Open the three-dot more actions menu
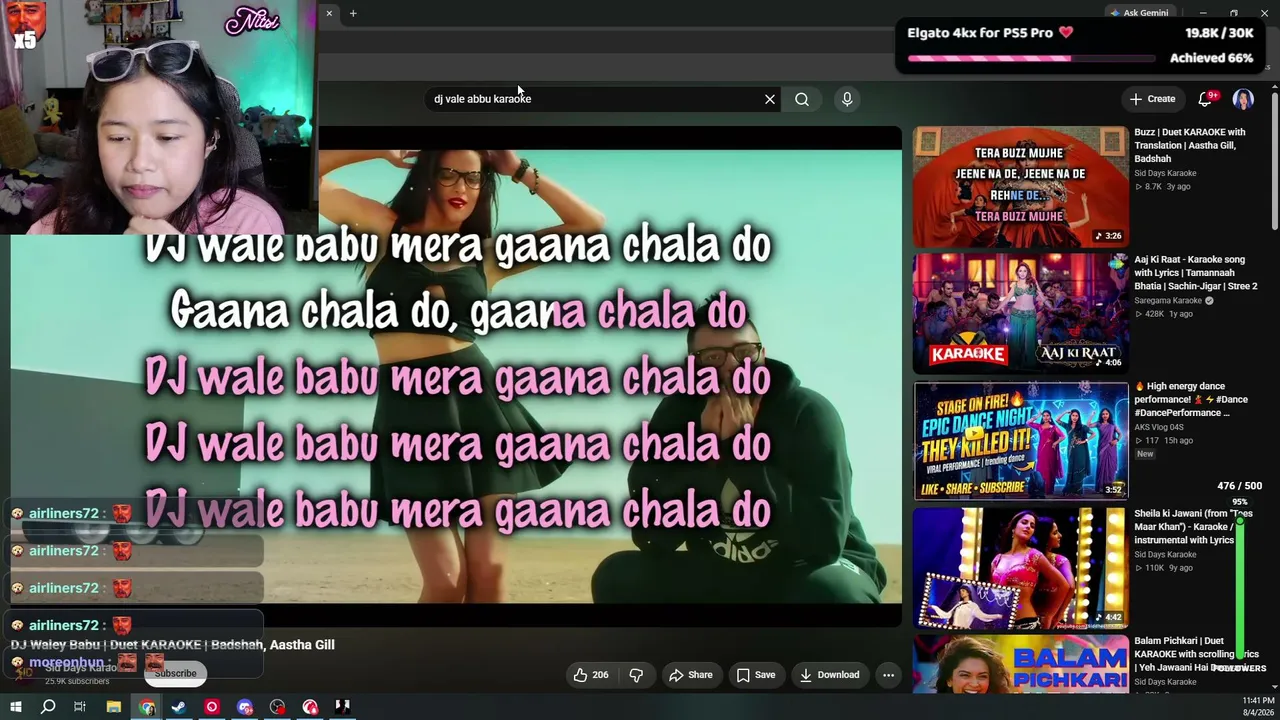The image size is (1280, 720). point(888,675)
